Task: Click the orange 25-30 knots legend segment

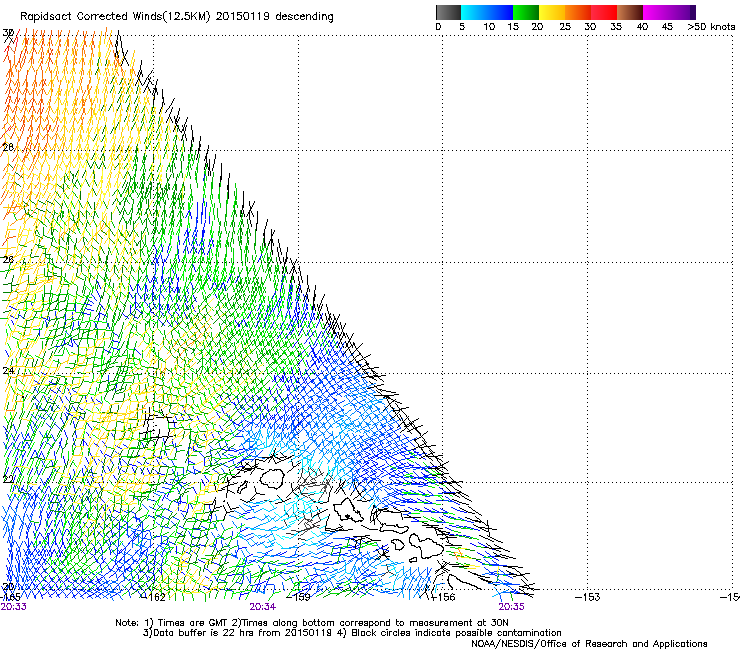Action: pos(578,12)
